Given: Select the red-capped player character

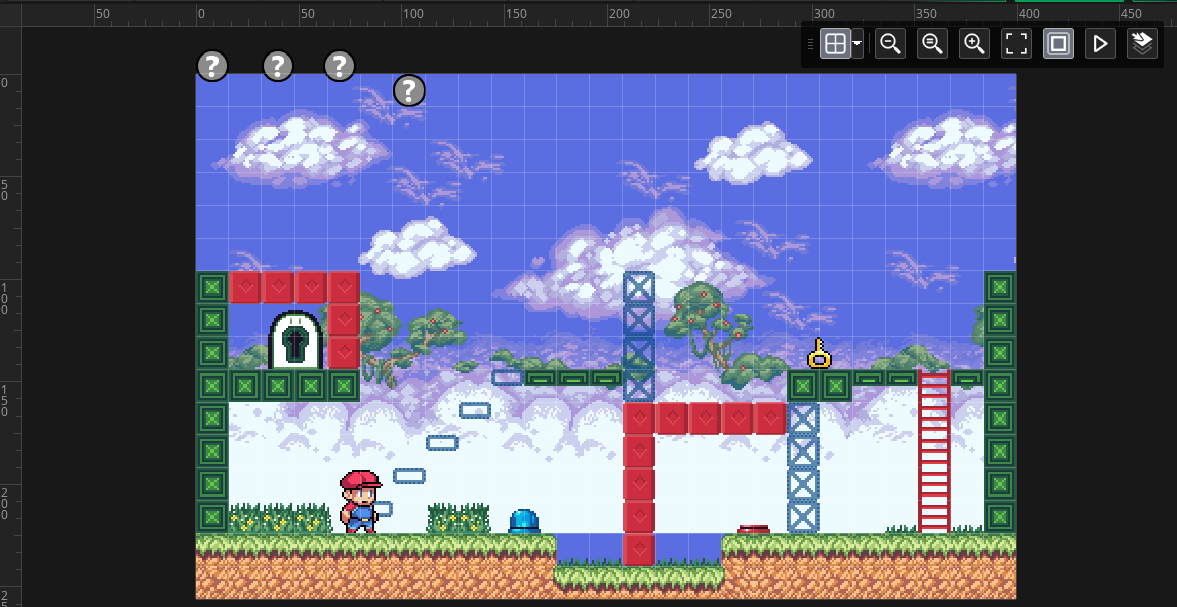Looking at the screenshot, I should tap(360, 501).
